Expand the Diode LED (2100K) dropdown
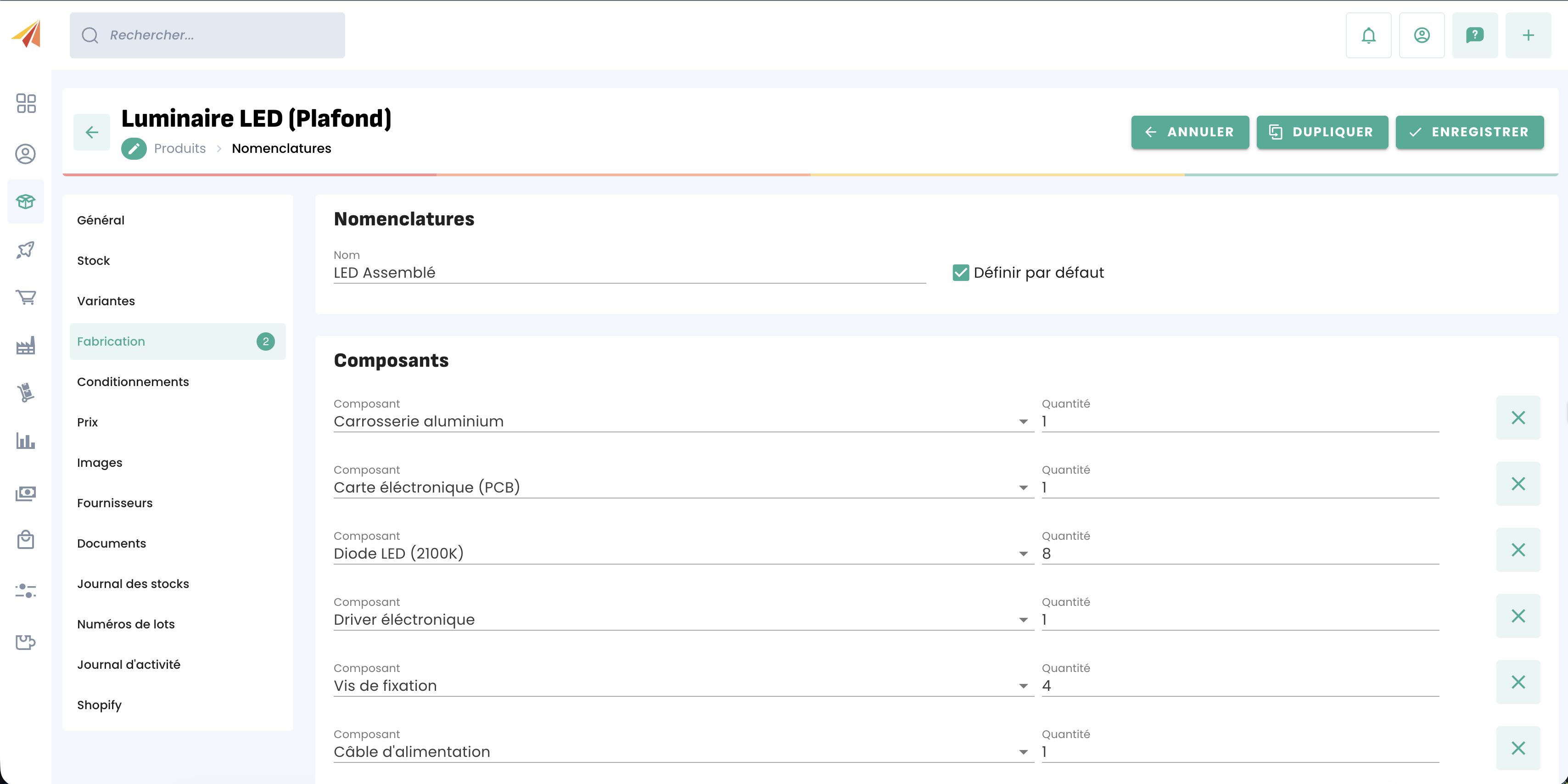 point(1023,554)
